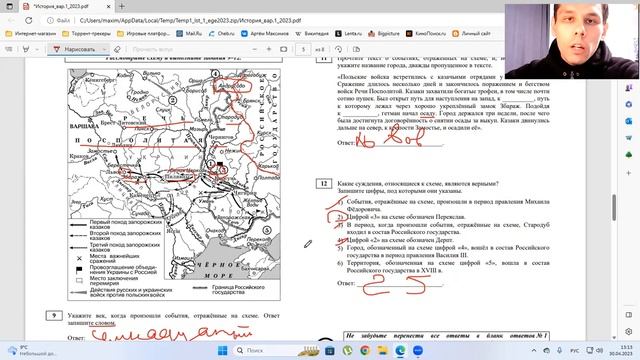Focus the address bar with PDF path

190,20
